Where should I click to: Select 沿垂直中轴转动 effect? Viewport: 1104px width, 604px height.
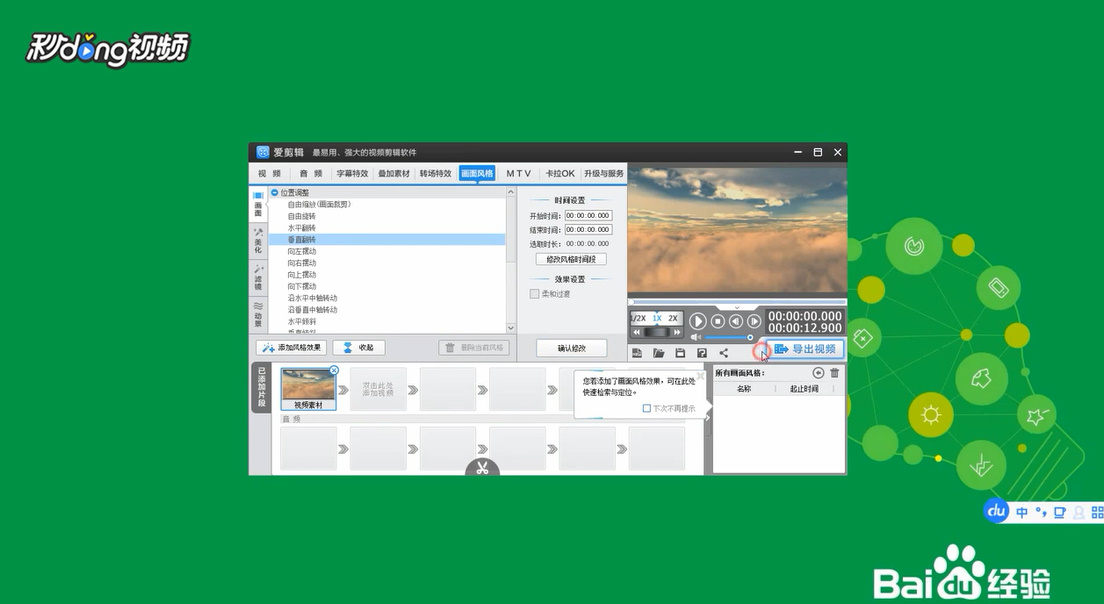(x=312, y=310)
